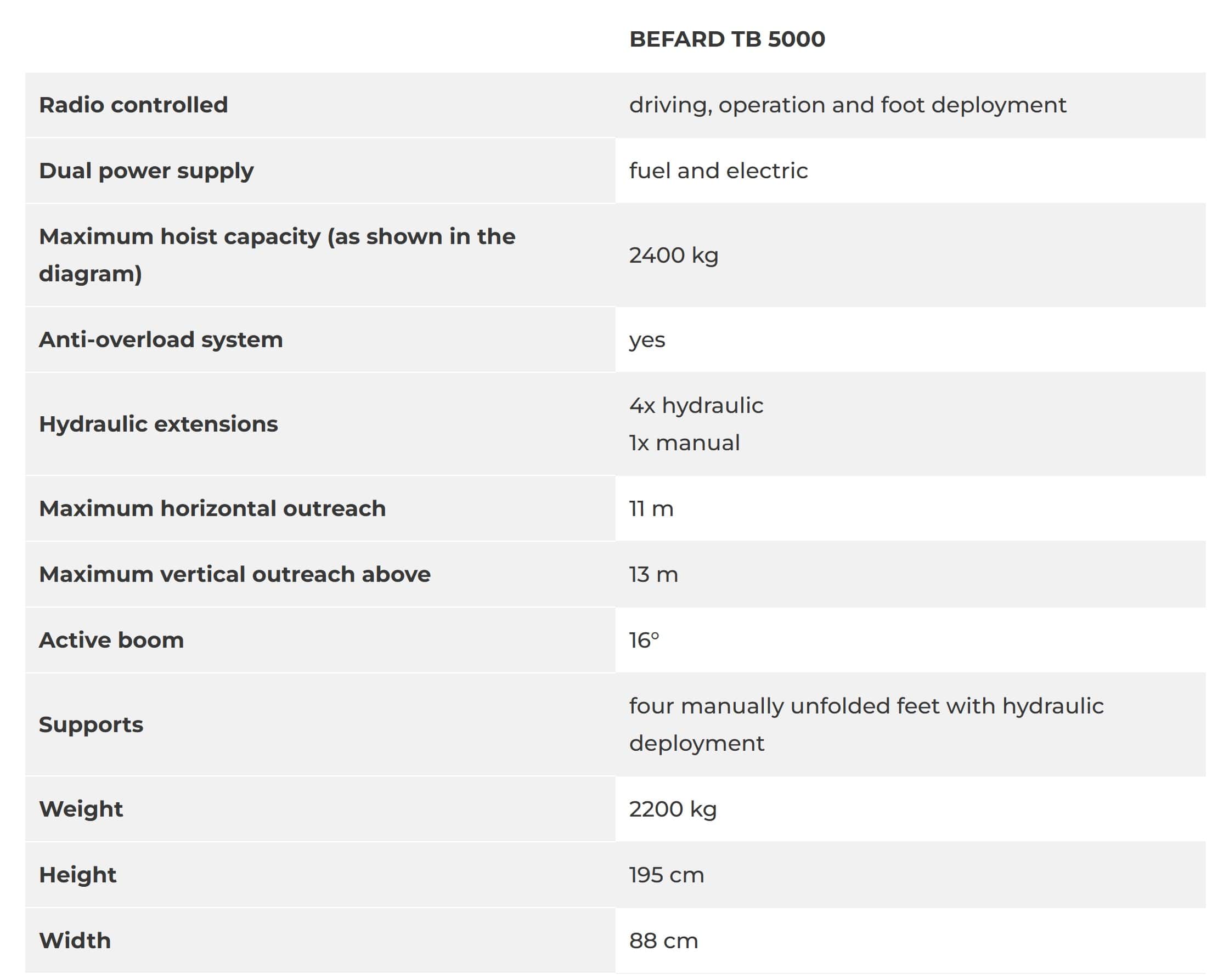Click the 88 cm width value
This screenshot has width=1229, height=980.
pyautogui.click(x=663, y=941)
